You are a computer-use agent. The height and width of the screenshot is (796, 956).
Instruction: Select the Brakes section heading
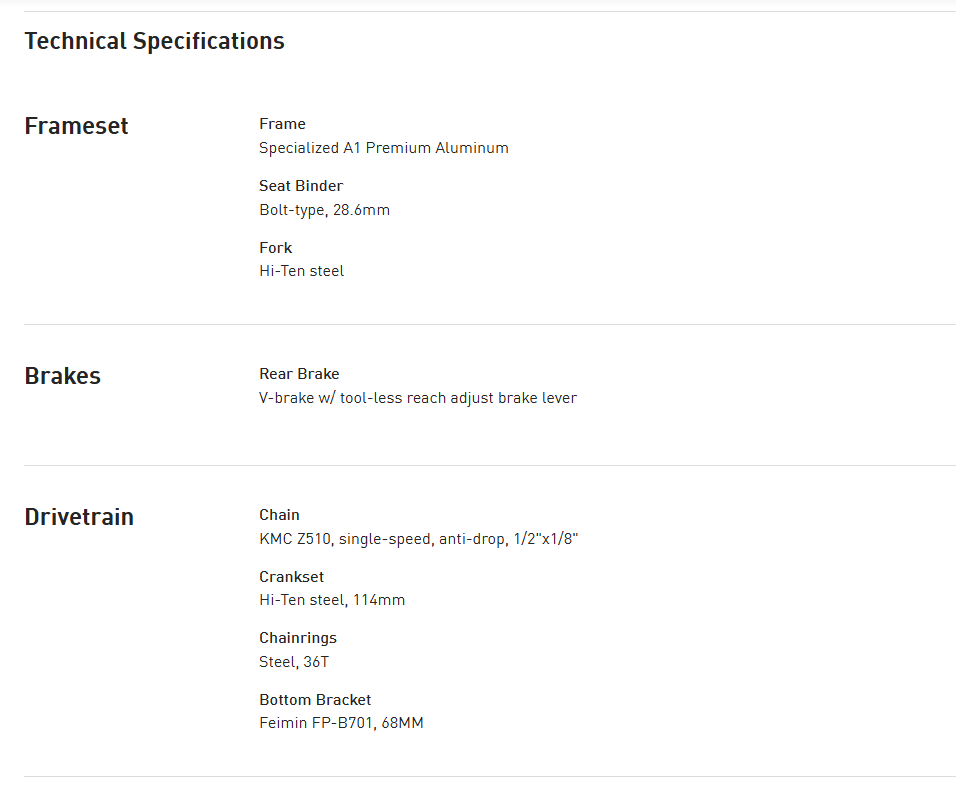[x=62, y=376]
